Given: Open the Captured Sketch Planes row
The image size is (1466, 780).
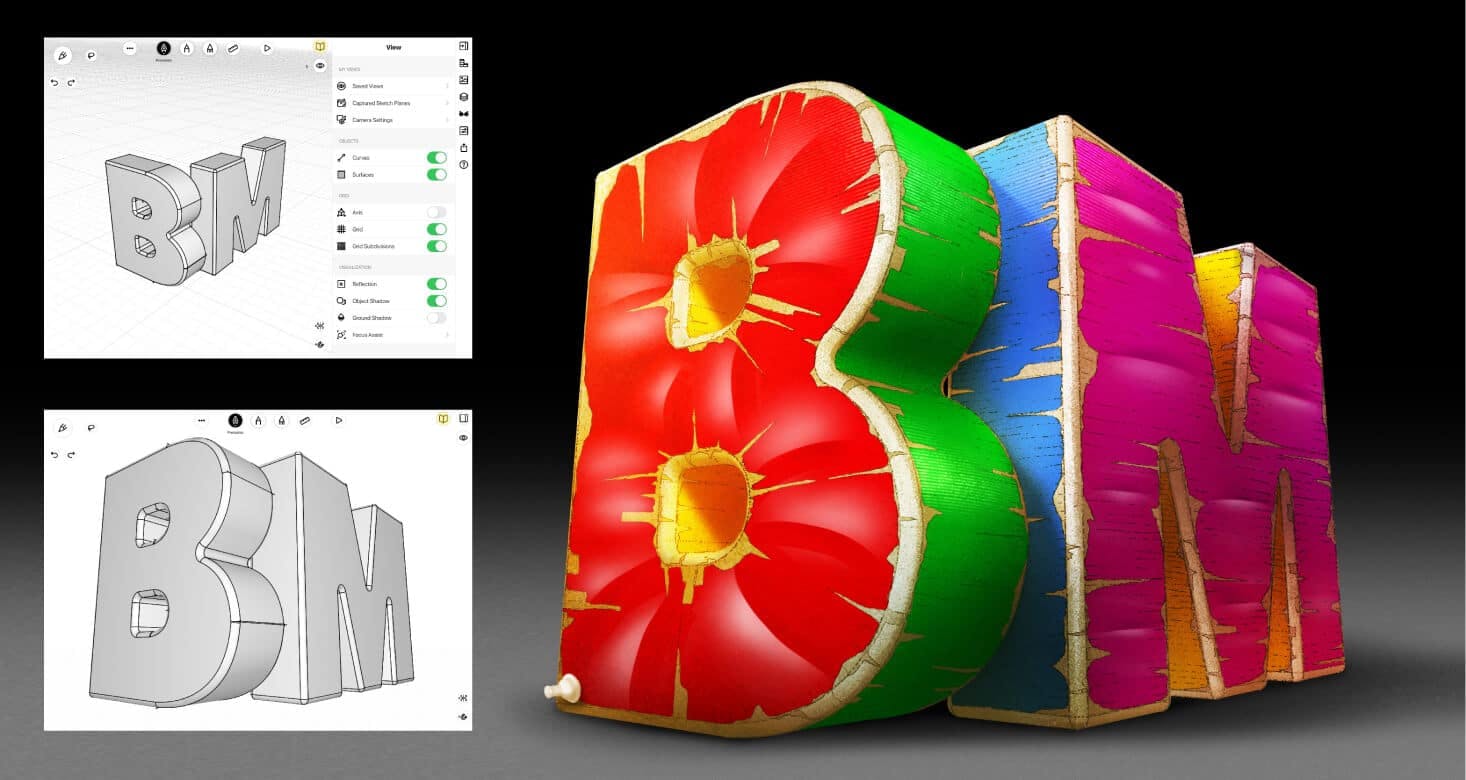Looking at the screenshot, I should (394, 103).
